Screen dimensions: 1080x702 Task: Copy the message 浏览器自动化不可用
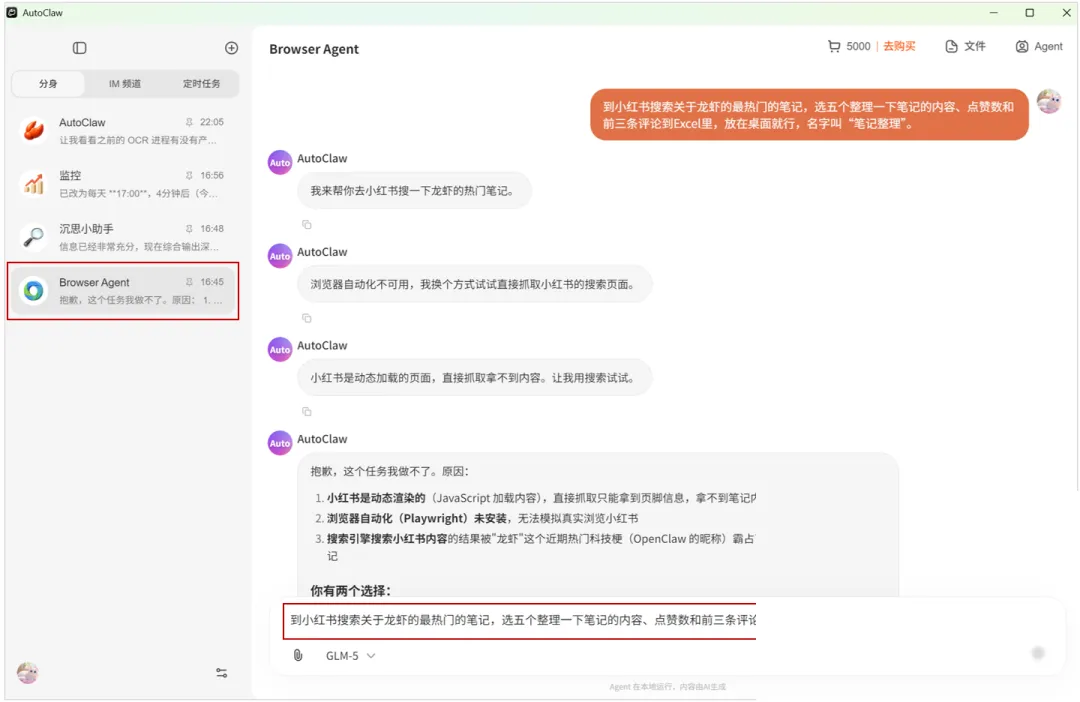307,318
